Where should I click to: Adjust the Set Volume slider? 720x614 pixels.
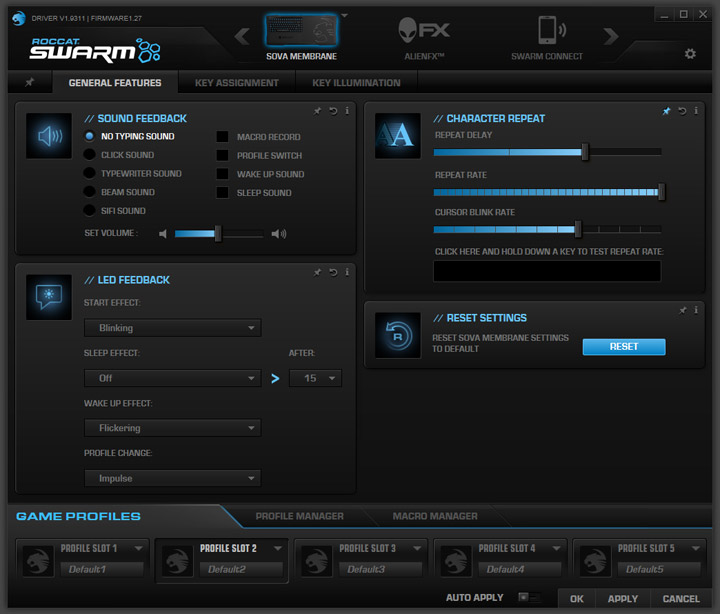click(219, 234)
